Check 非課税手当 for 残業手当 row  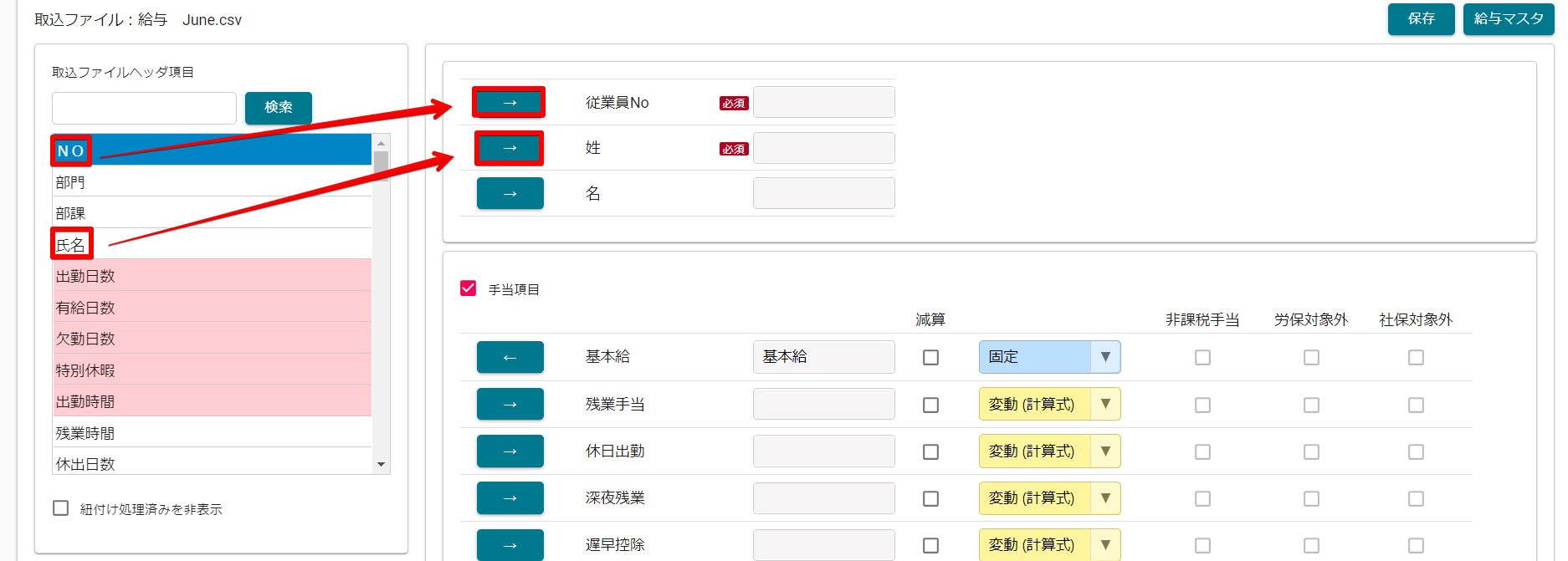click(1202, 405)
